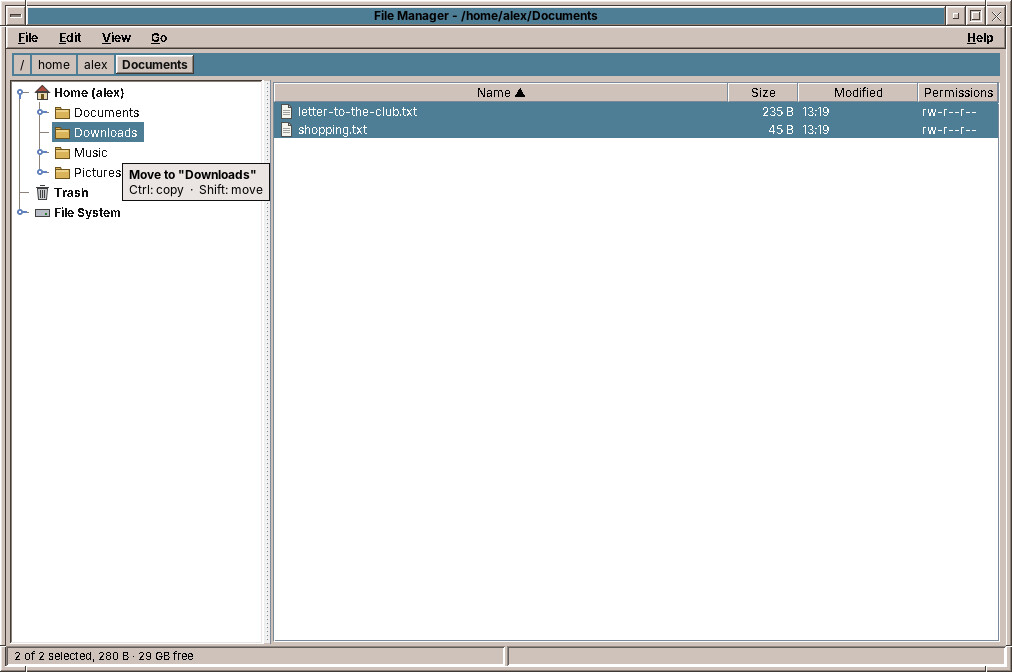Viewport: 1012px width, 672px height.
Task: Select Pictures in the sidebar tree
Action: (x=97, y=172)
